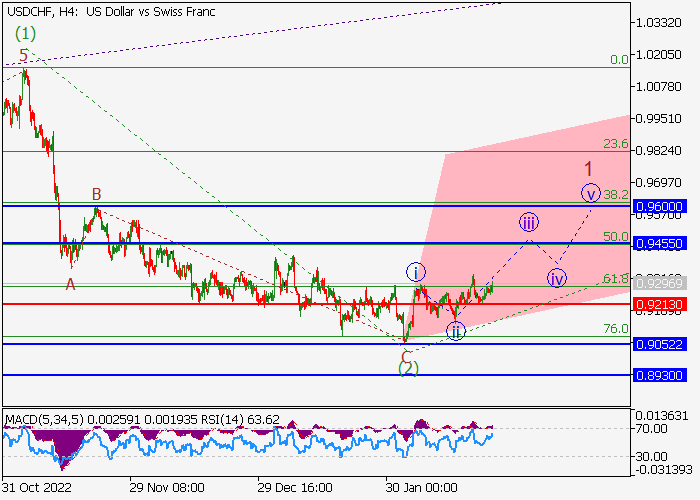Click the 1.02050 price axis value
The image size is (700, 500).
[658, 54]
